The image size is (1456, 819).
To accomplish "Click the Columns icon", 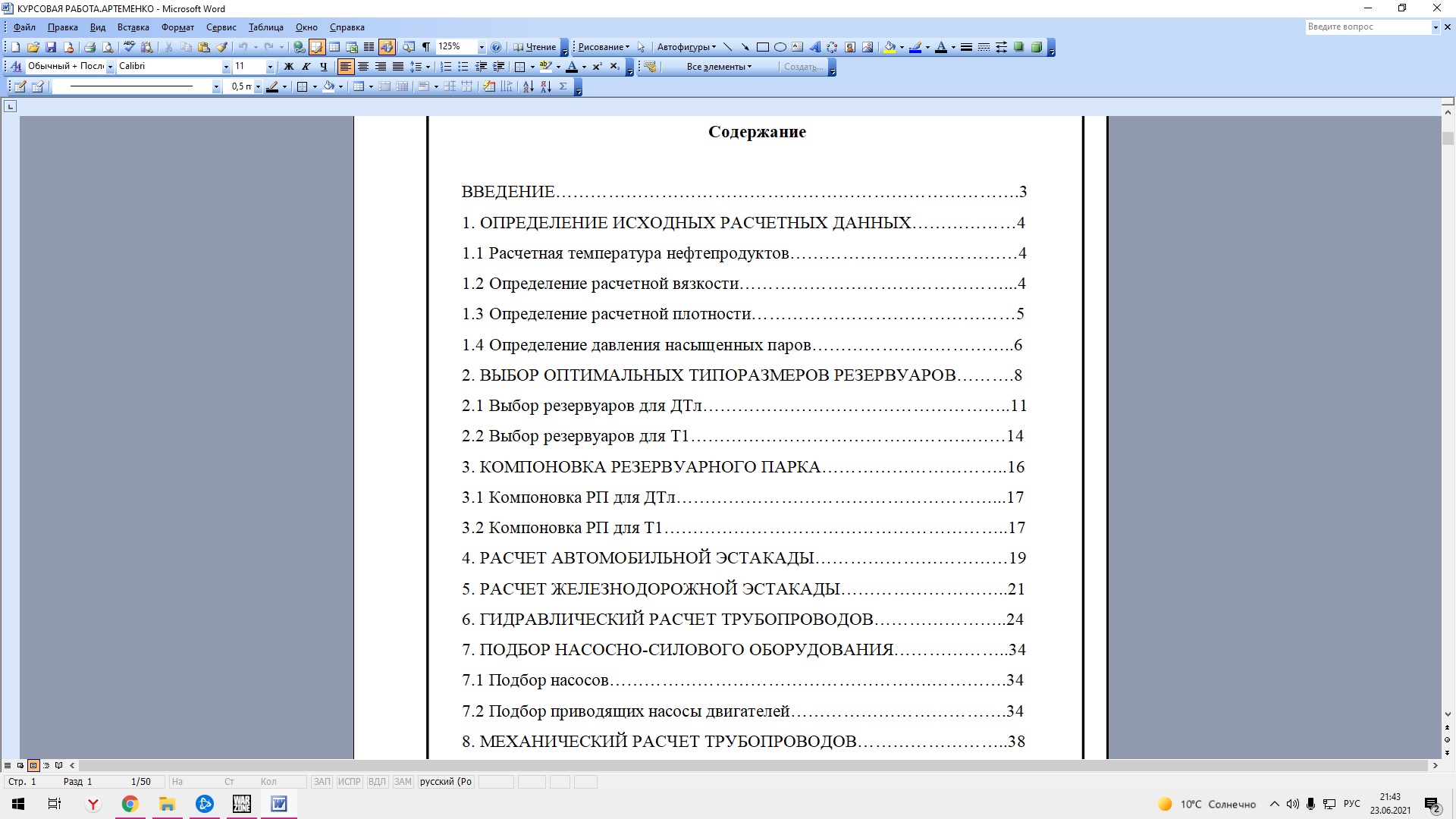I will [369, 47].
